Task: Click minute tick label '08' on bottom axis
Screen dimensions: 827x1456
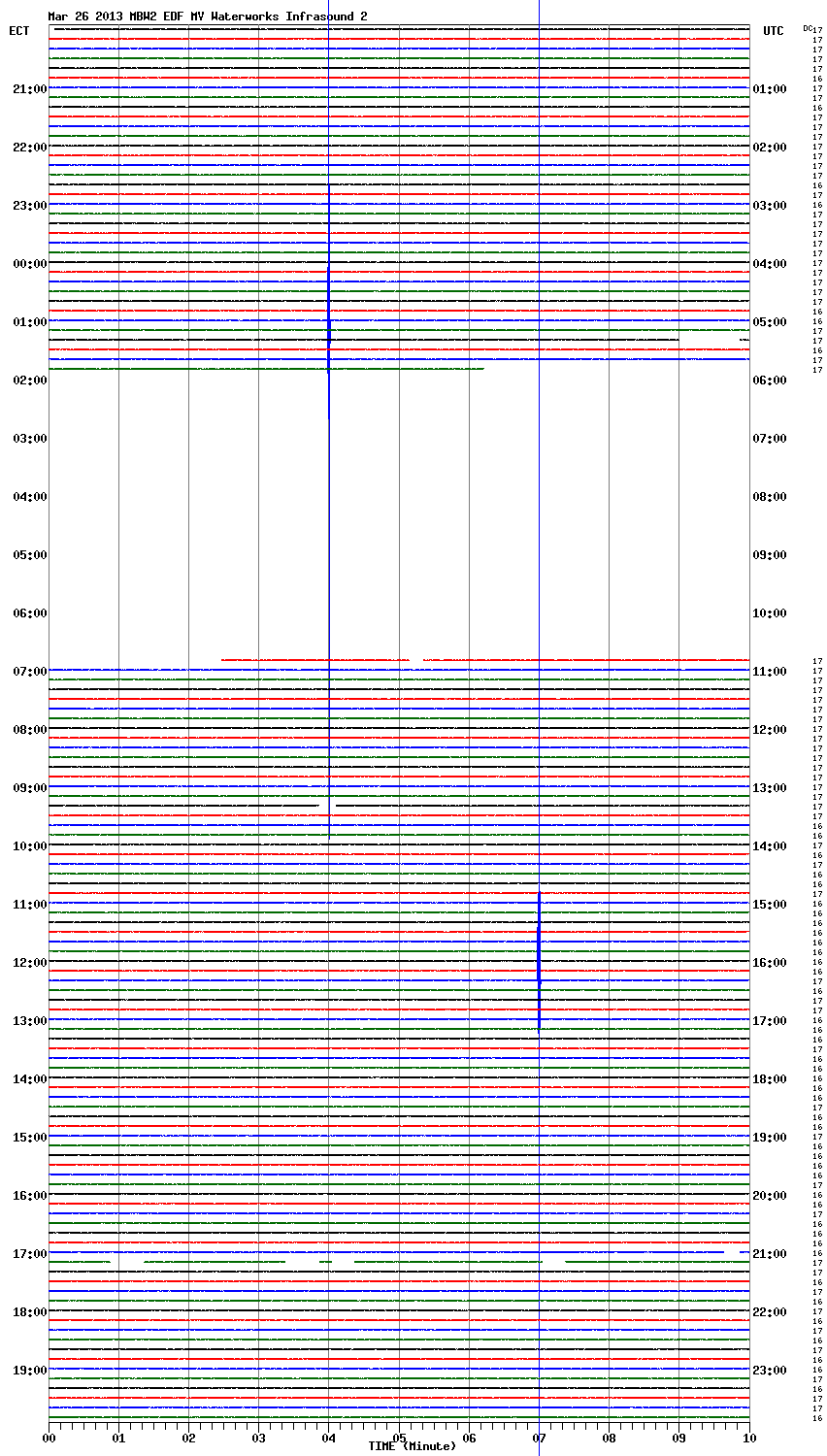Action: pyautogui.click(x=609, y=1438)
